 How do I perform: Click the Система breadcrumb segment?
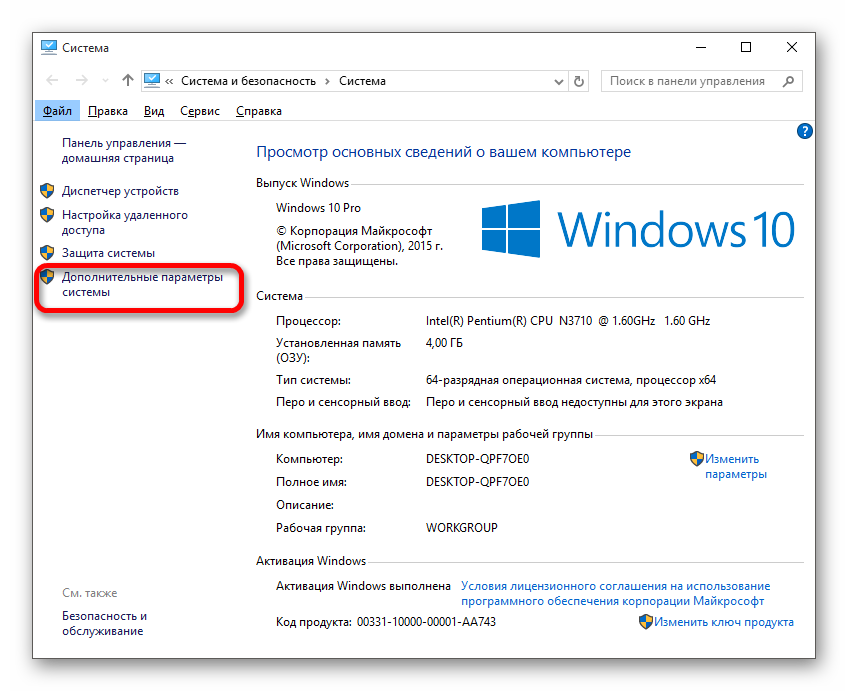pyautogui.click(x=362, y=81)
